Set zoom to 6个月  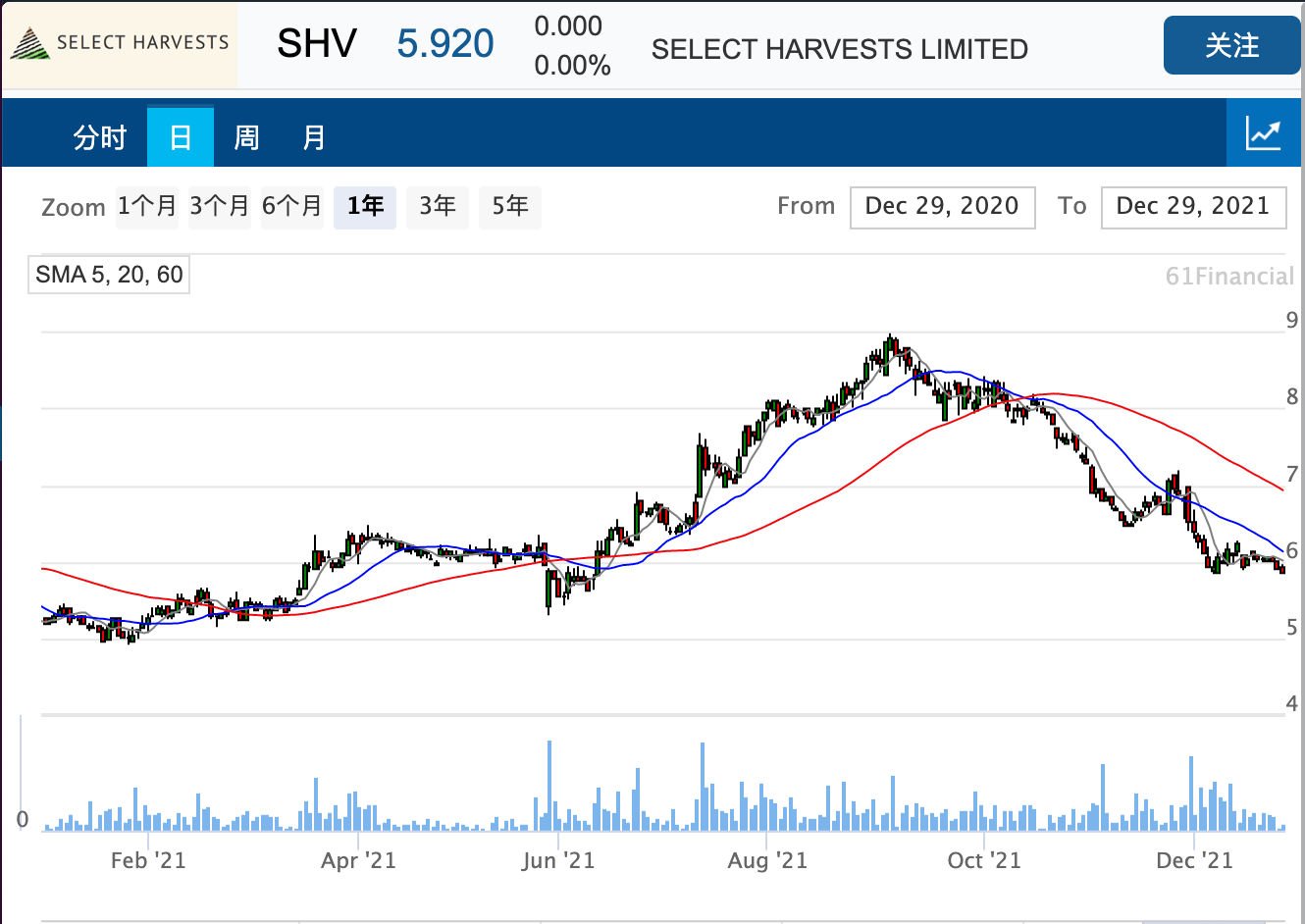[x=292, y=207]
